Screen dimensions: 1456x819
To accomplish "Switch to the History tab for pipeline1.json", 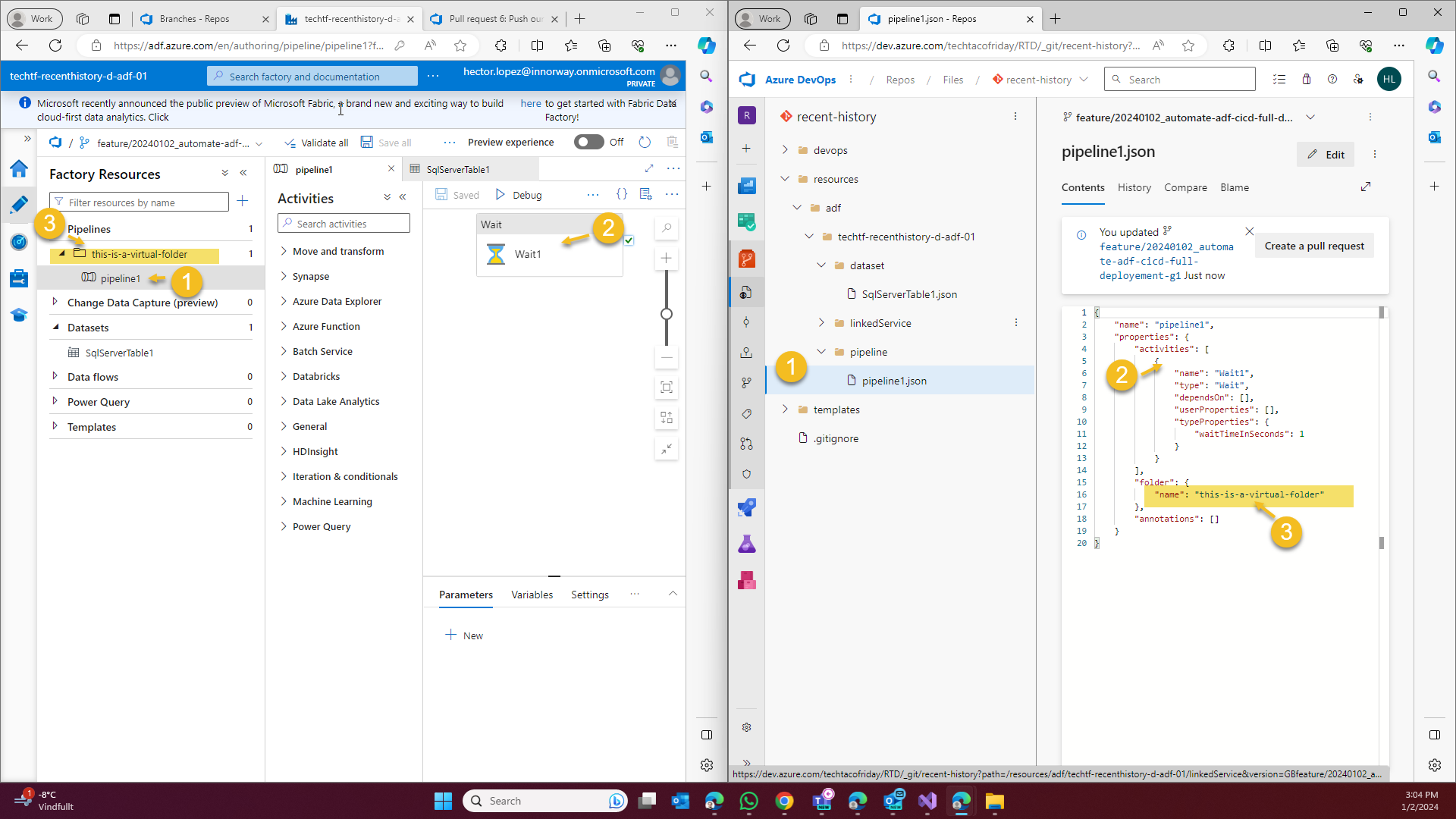I will [x=1134, y=187].
